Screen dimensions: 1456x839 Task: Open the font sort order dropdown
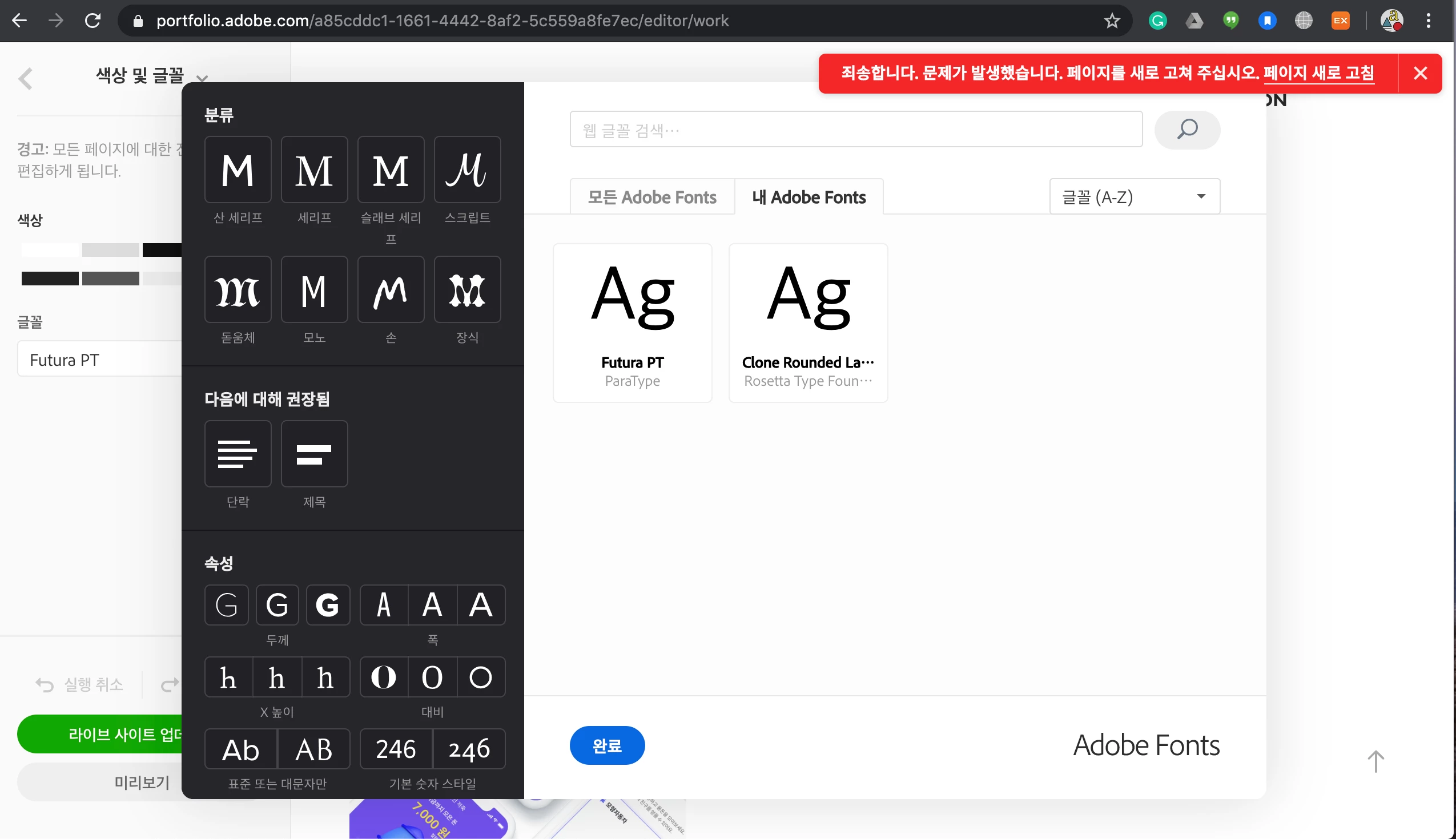coord(1134,197)
